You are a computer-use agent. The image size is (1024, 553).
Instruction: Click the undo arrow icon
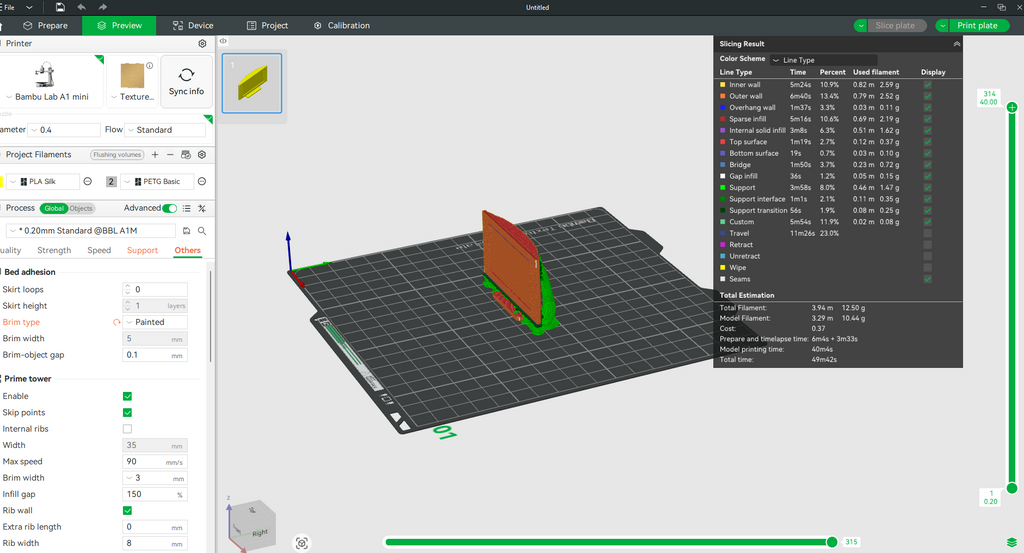click(x=81, y=7)
